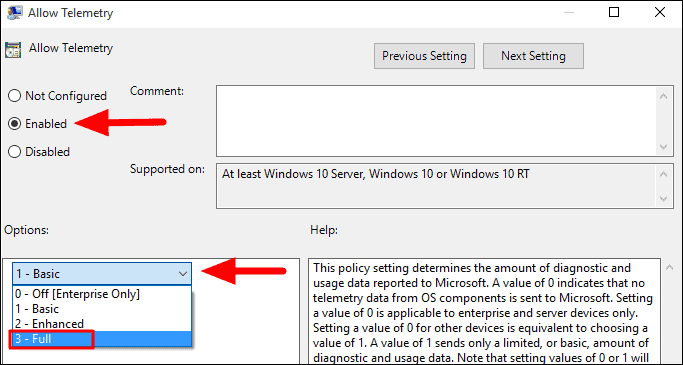Go to Previous Setting

point(424,56)
